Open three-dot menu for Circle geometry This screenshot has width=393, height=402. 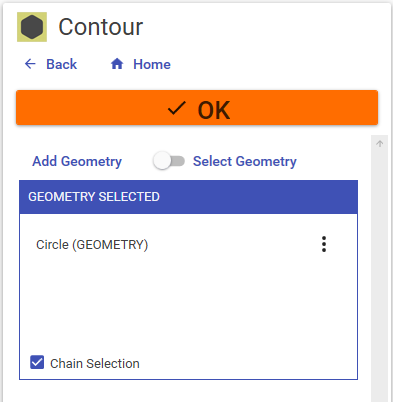(x=324, y=244)
